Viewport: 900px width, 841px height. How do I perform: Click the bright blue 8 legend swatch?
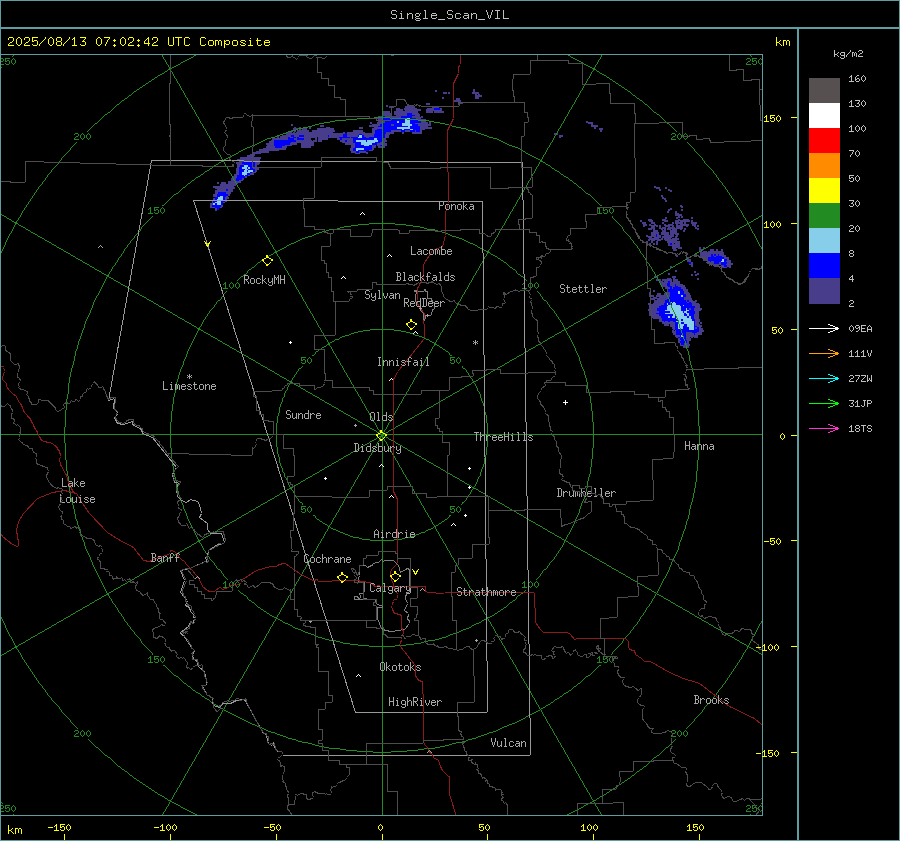click(x=824, y=266)
